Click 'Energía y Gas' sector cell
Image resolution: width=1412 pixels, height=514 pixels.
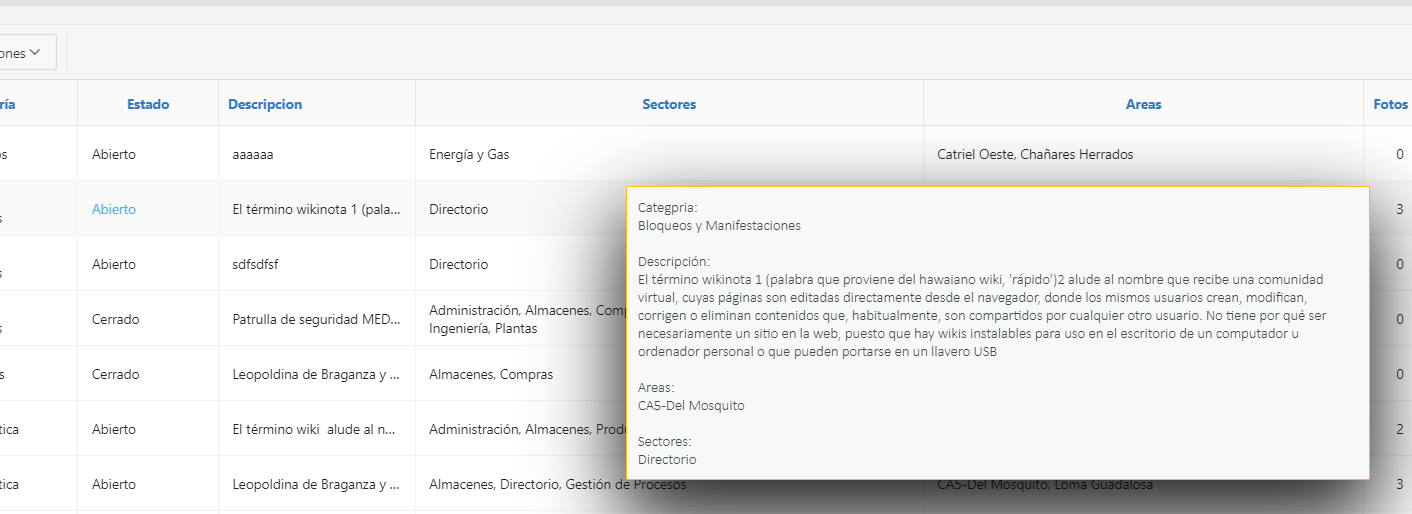click(x=470, y=154)
